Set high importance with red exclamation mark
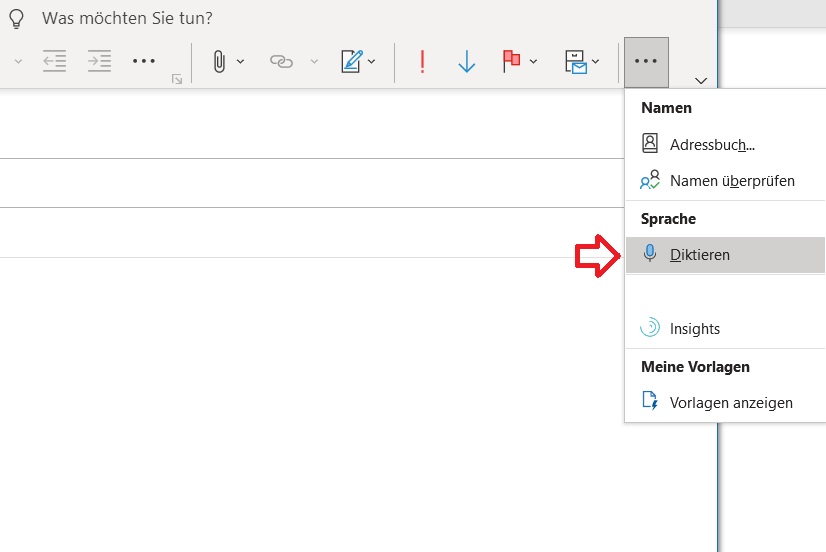The width and height of the screenshot is (826, 552). 422,62
